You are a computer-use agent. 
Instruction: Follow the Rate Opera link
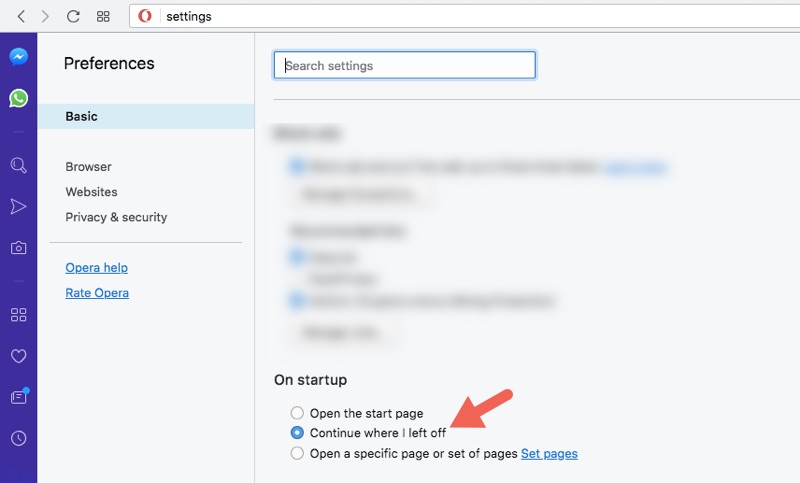click(x=97, y=293)
